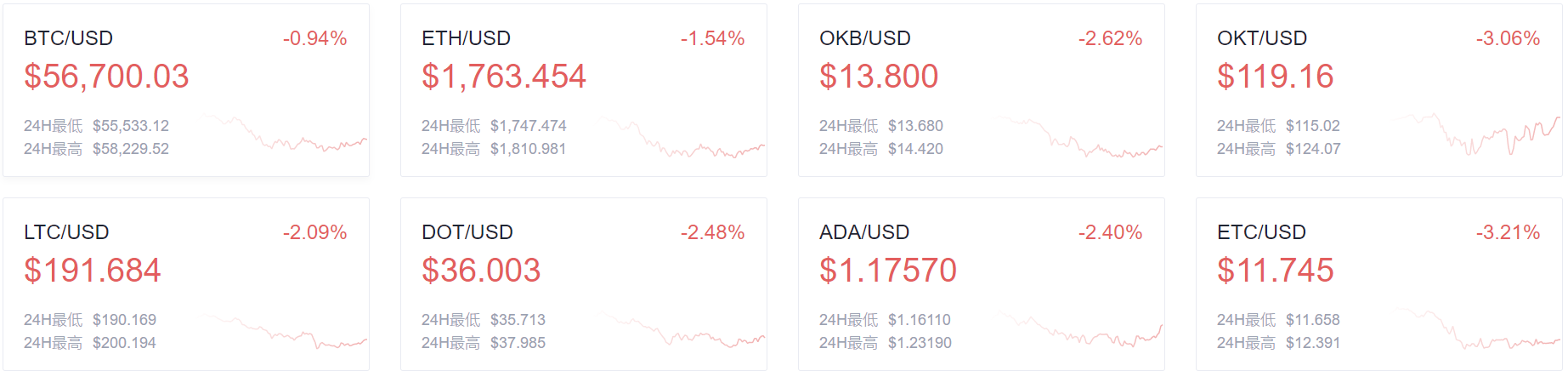Open the OKT/USD market card
The image size is (1568, 371).
[x=1379, y=90]
